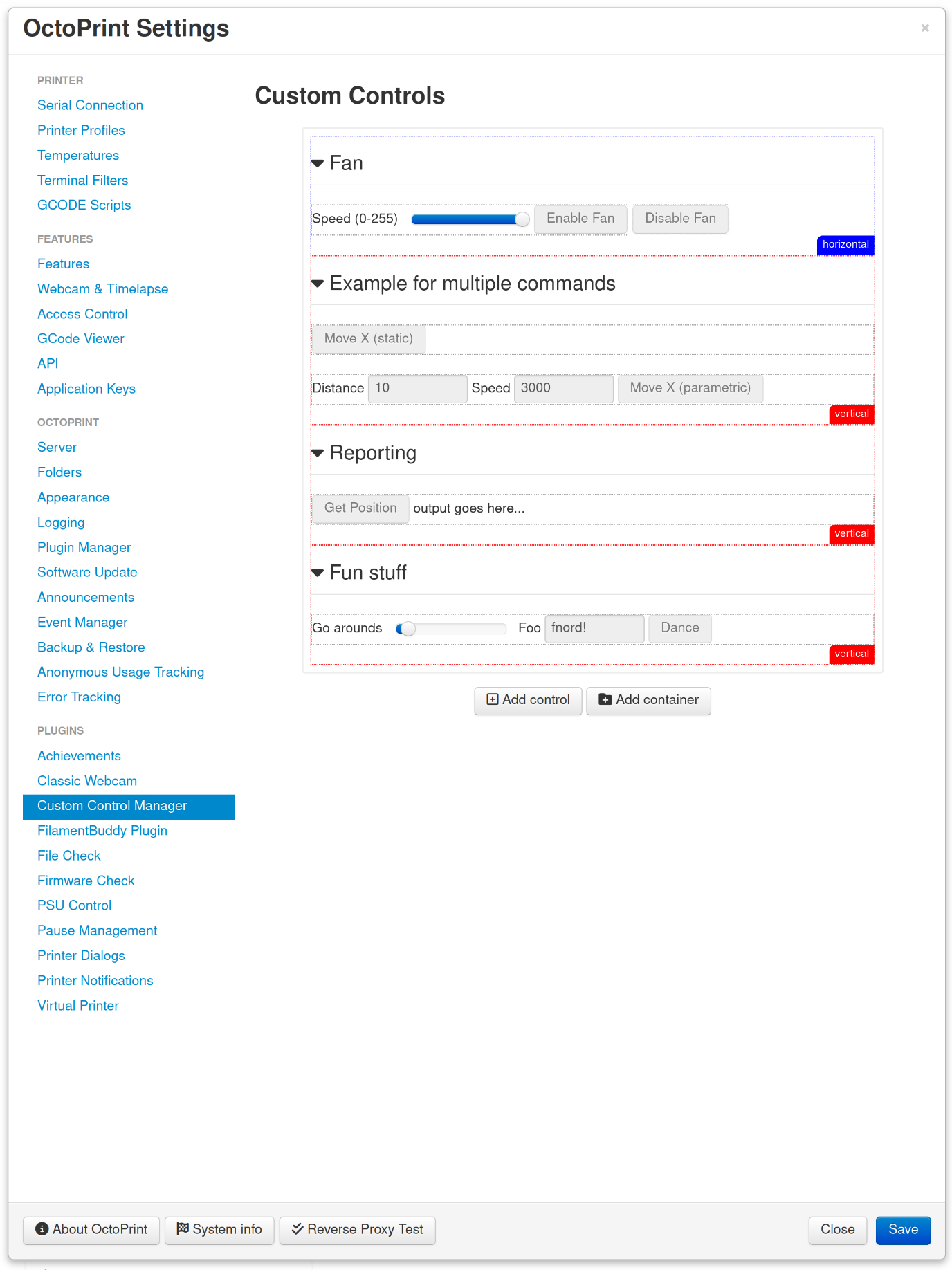Close settings with the top-right X icon
952x1270 pixels.
coord(924,28)
